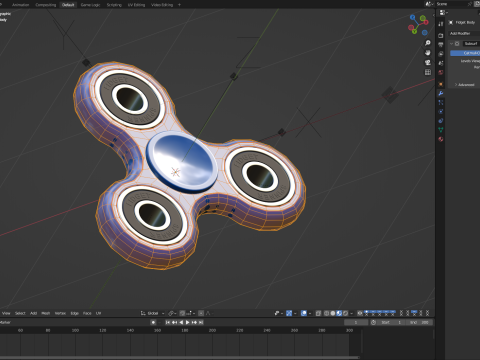Open the properties editor type dropdown
The image size is (480, 360).
coord(443,13)
